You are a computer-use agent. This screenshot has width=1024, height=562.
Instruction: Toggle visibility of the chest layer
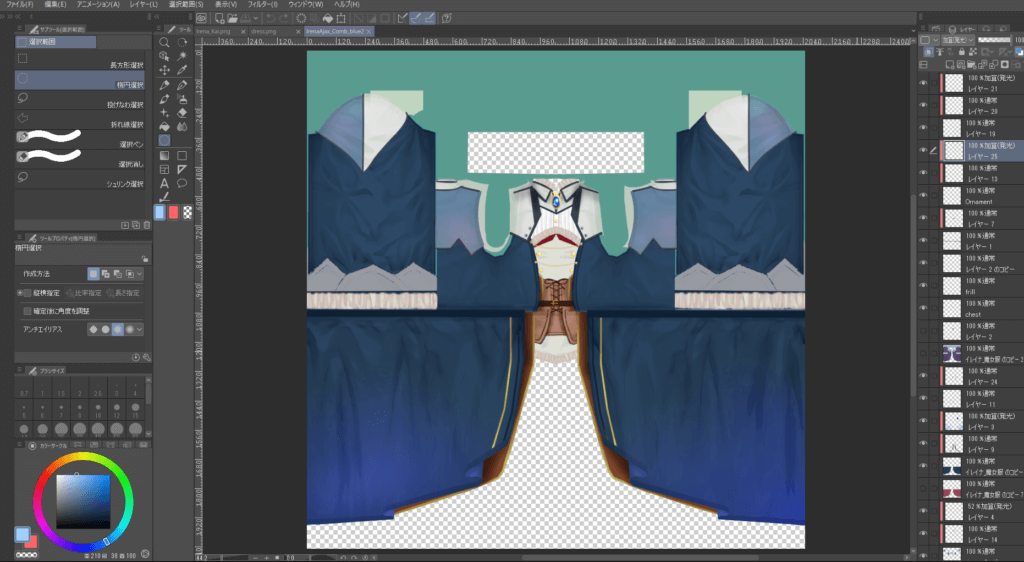tap(923, 308)
